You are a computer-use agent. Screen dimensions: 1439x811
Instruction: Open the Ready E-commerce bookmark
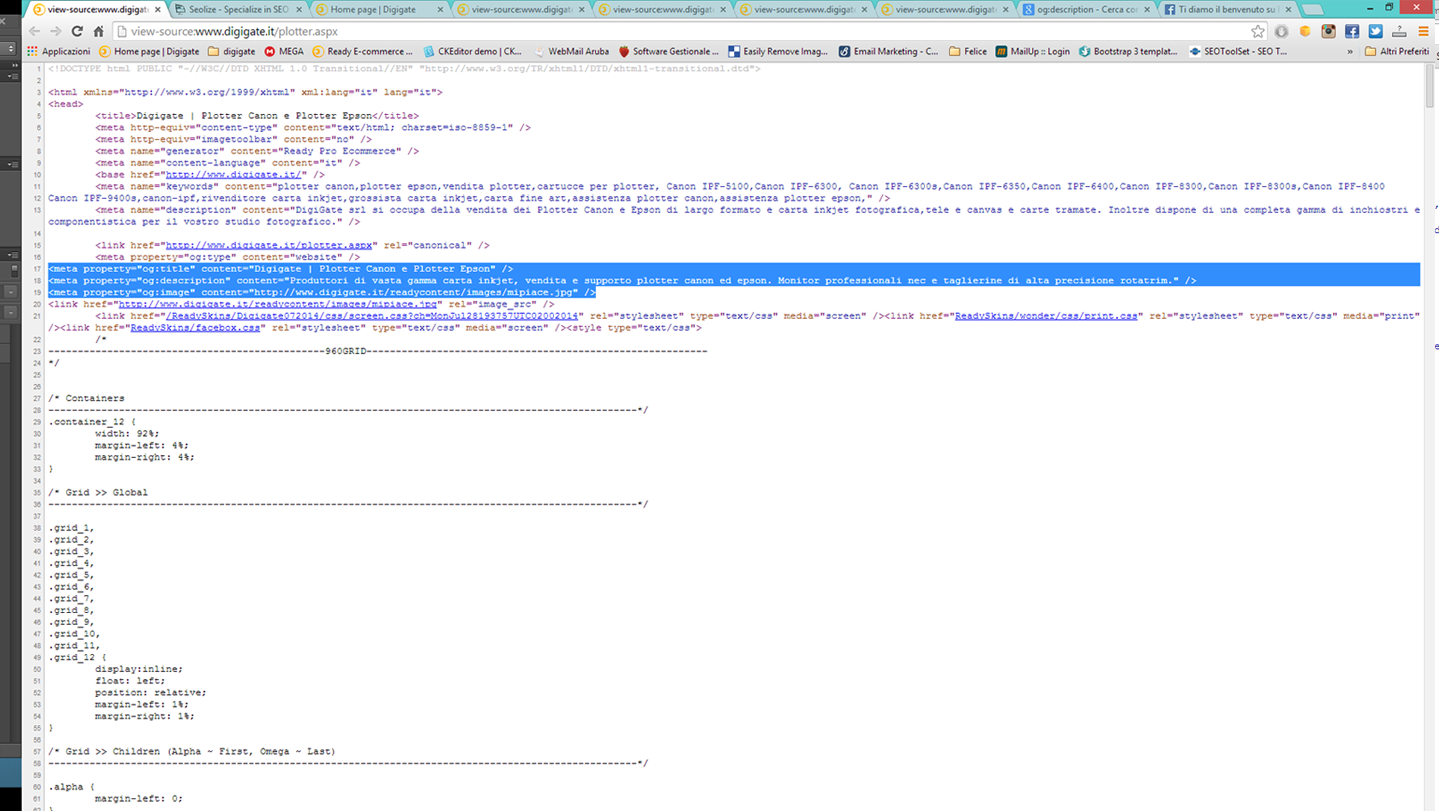click(x=362, y=51)
